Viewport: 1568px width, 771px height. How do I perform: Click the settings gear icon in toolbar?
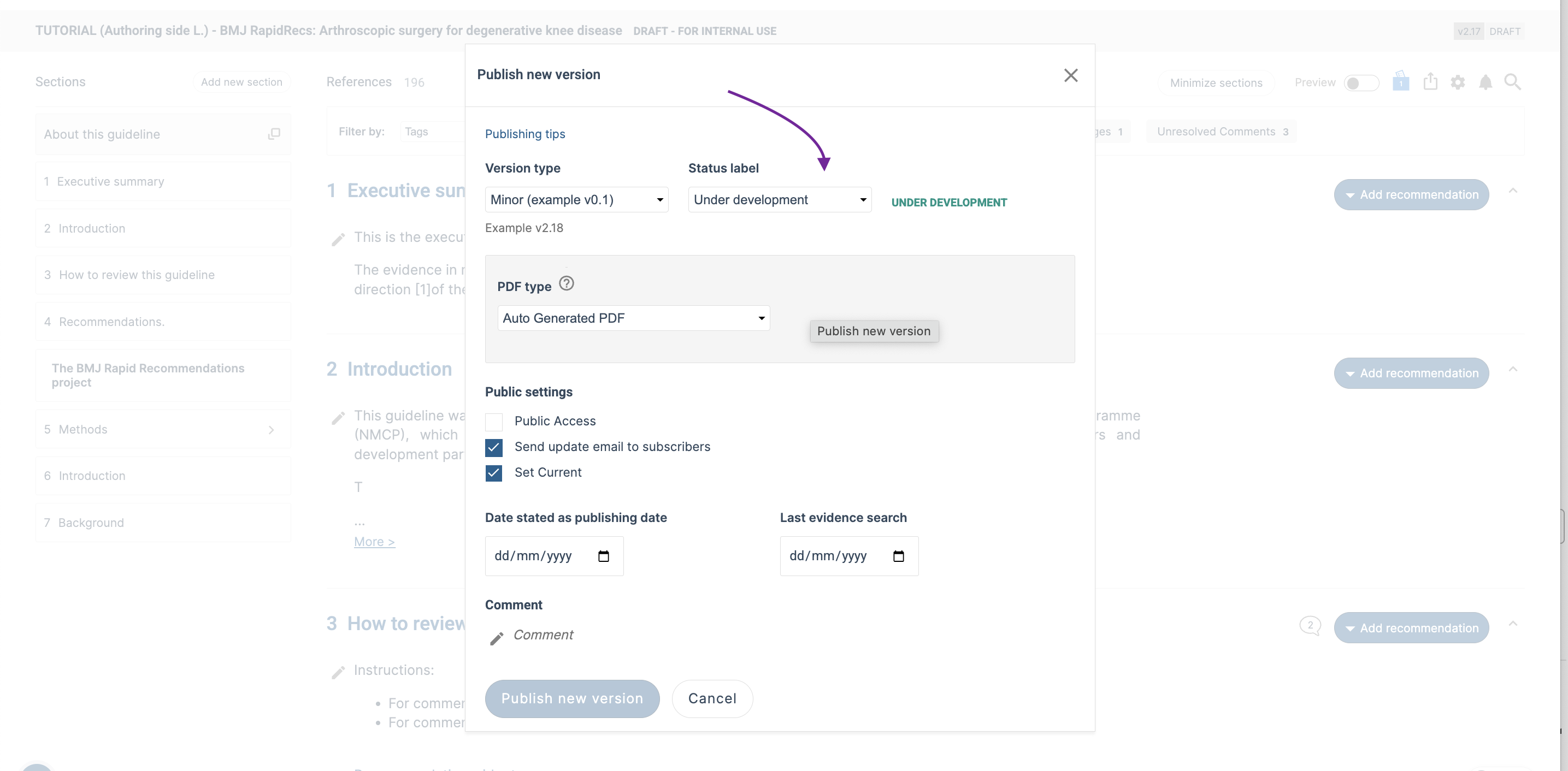point(1457,82)
